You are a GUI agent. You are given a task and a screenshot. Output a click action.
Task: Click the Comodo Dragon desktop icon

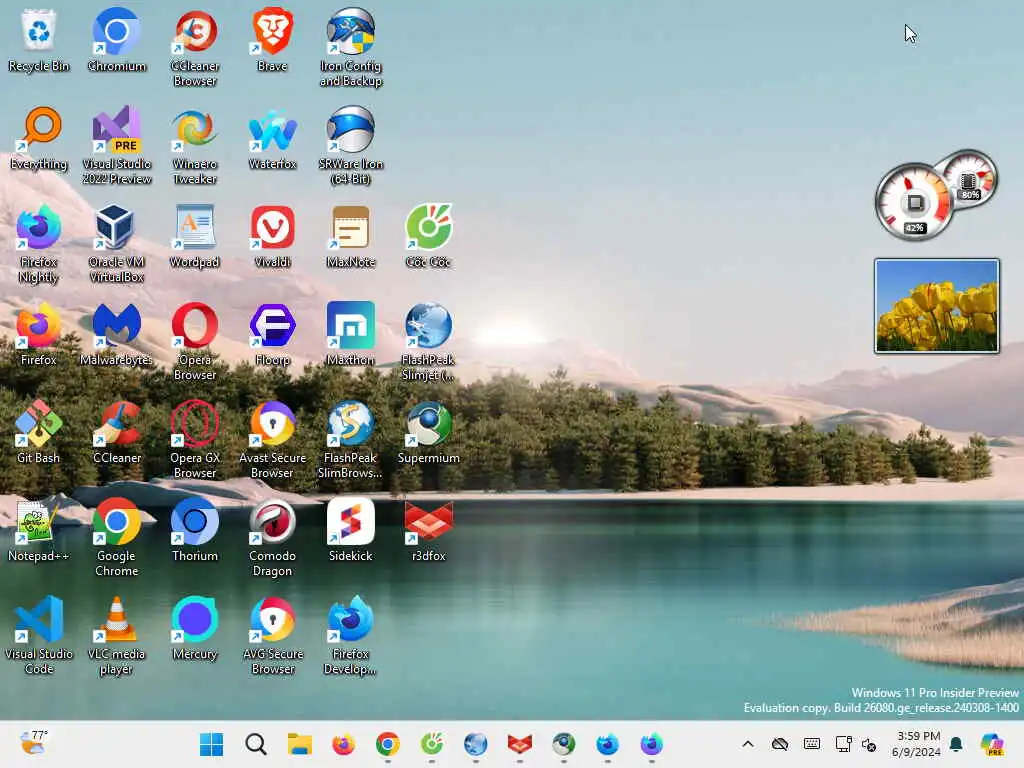[272, 537]
